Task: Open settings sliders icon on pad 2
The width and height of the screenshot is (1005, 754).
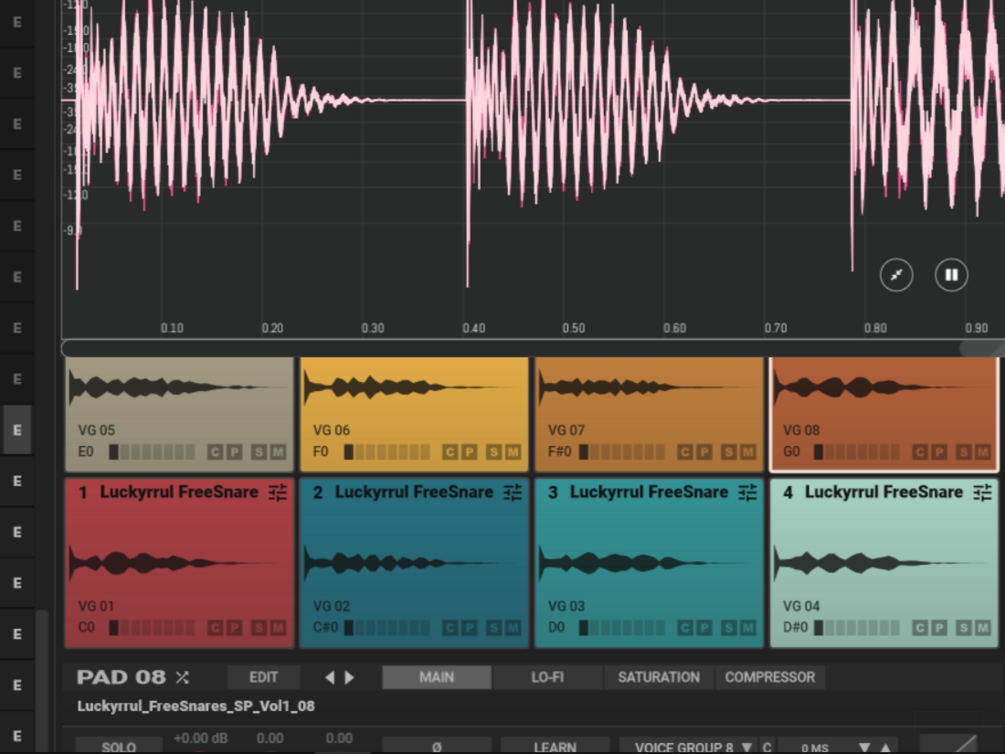Action: click(513, 492)
